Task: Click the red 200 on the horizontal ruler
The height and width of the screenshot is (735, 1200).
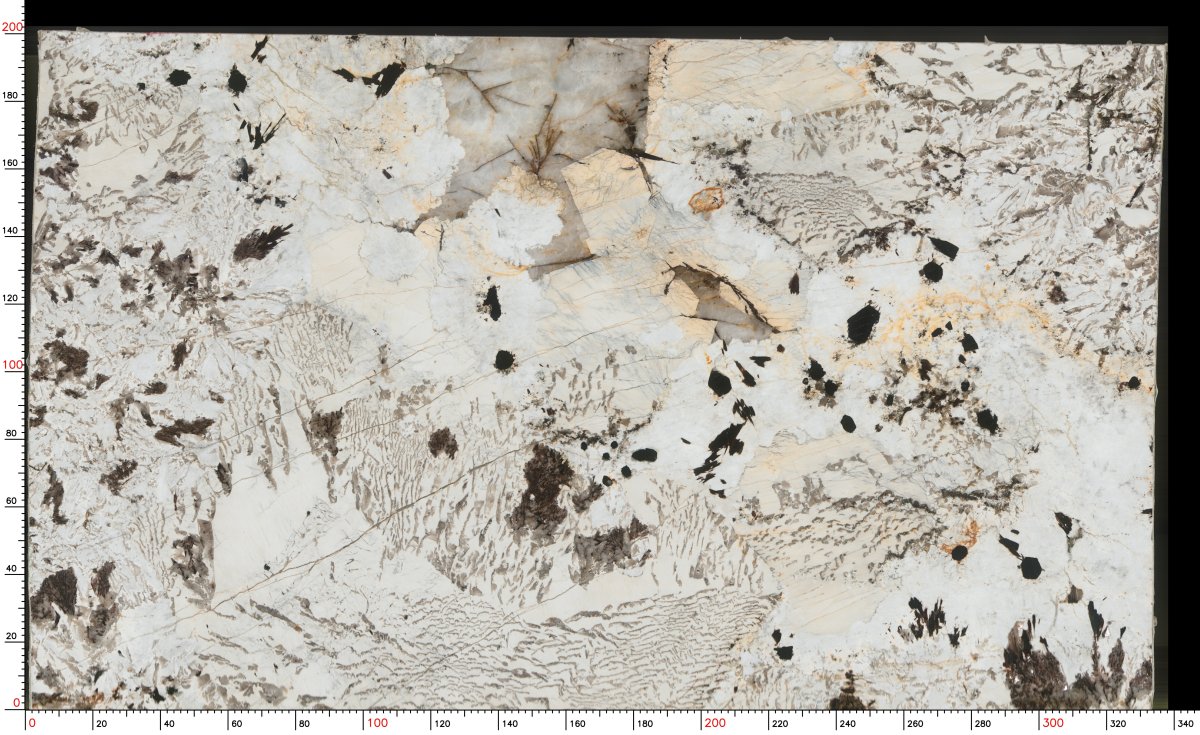Action: [x=715, y=723]
